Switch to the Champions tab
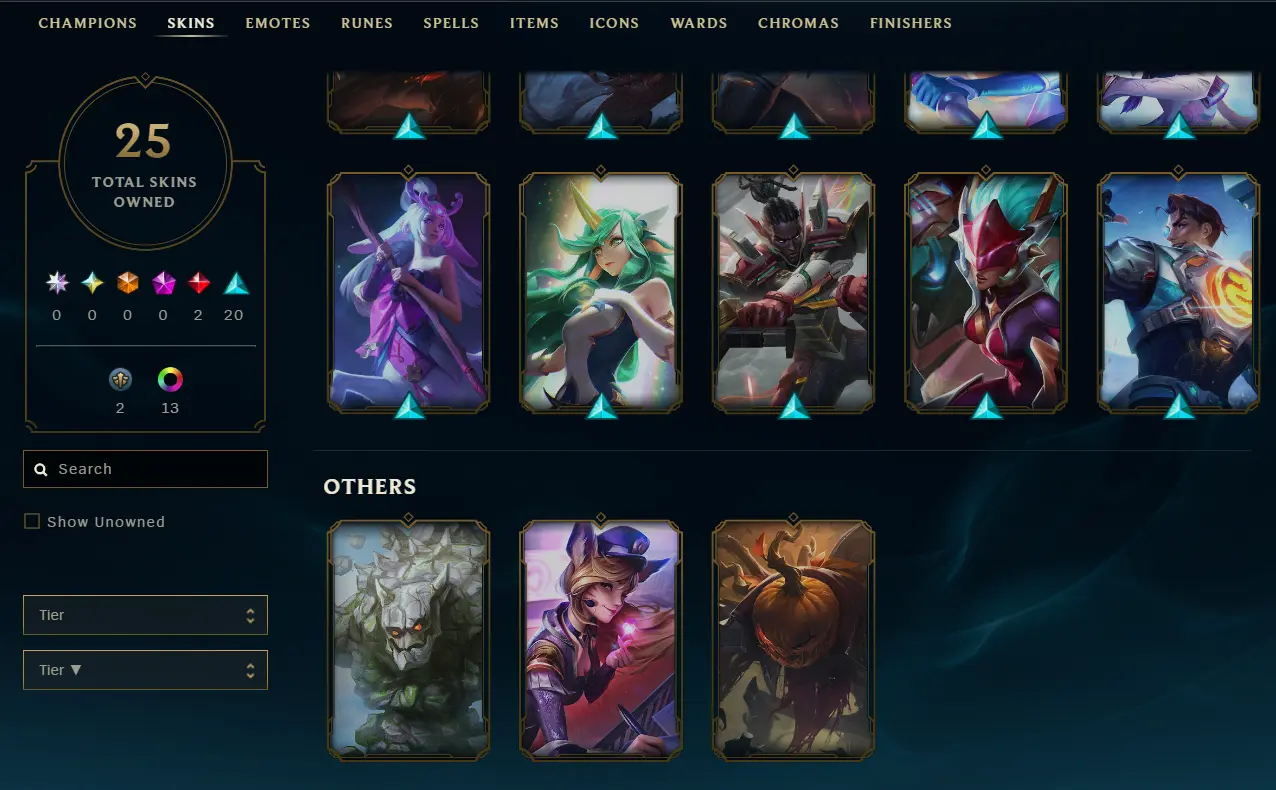 [88, 23]
